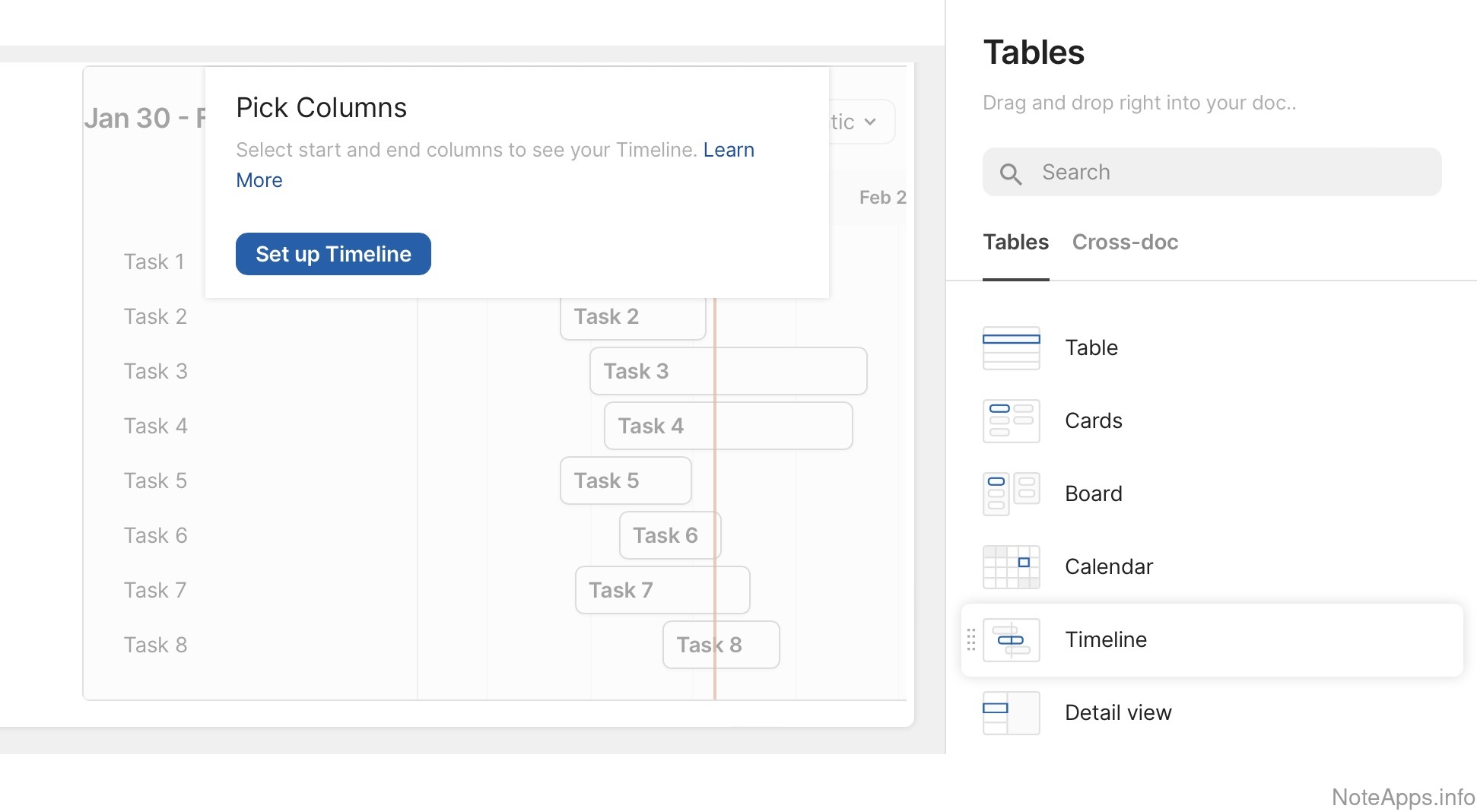Open the Learn More link

click(728, 151)
